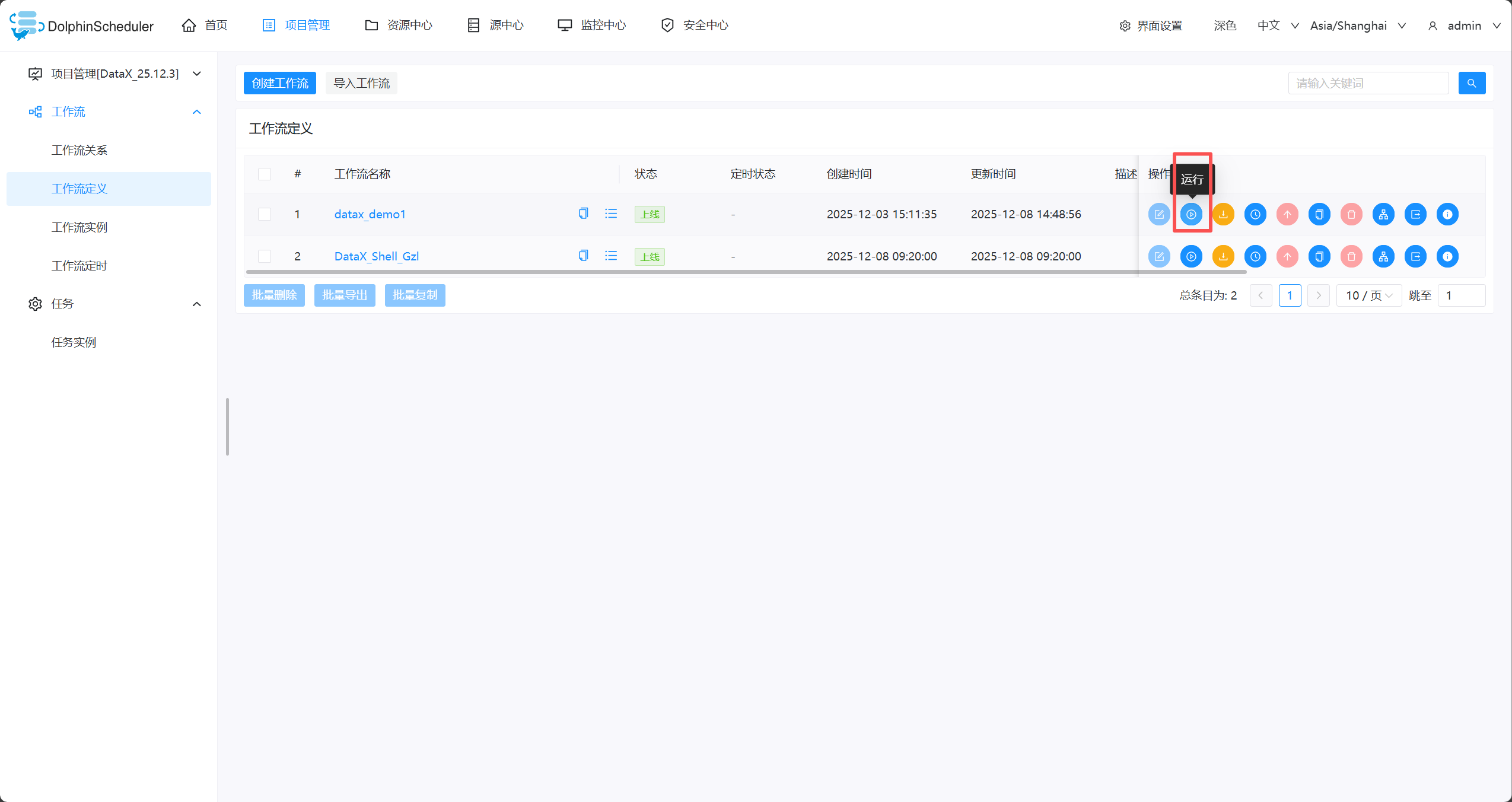Click the export icon for DataX_Shell_Gzl
The image size is (1512, 802).
click(x=1415, y=256)
